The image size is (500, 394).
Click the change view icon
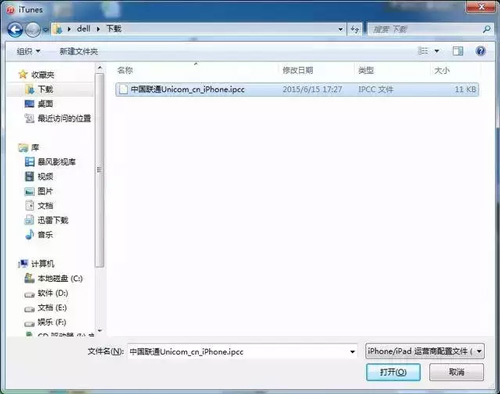(423, 51)
